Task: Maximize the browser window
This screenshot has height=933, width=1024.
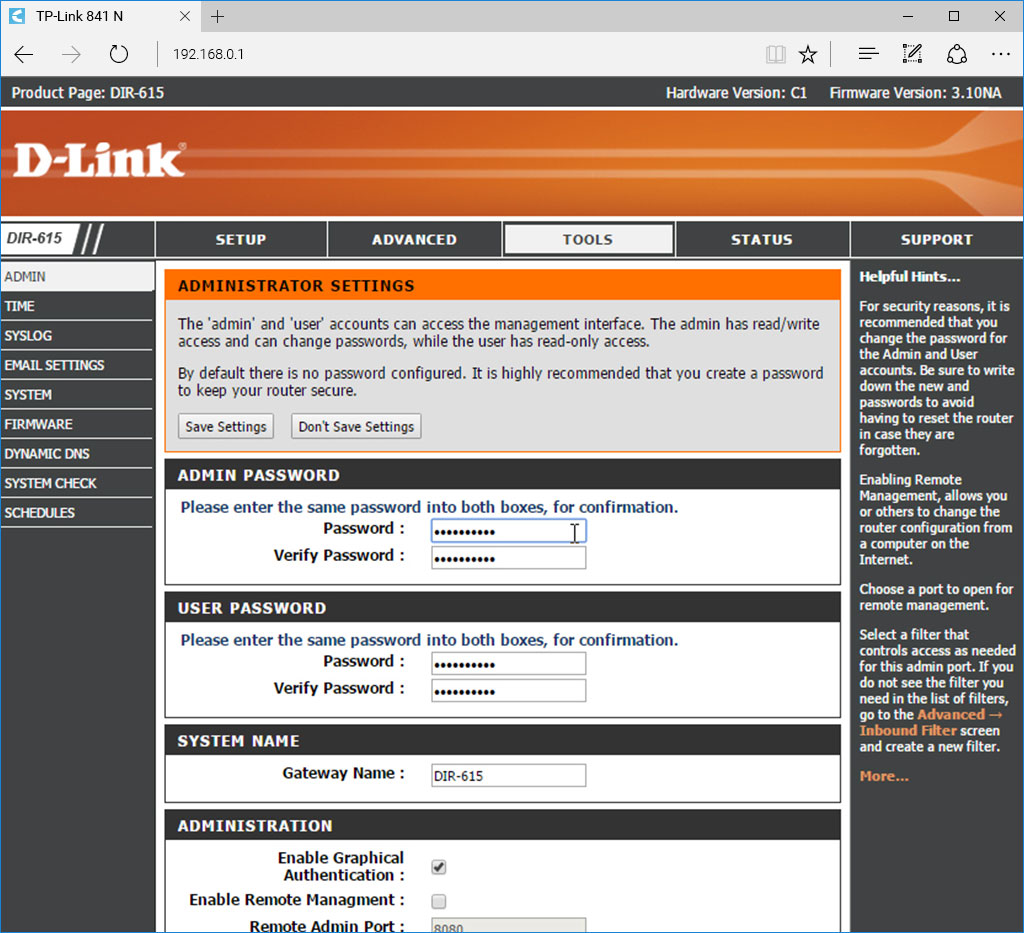Action: coord(954,16)
